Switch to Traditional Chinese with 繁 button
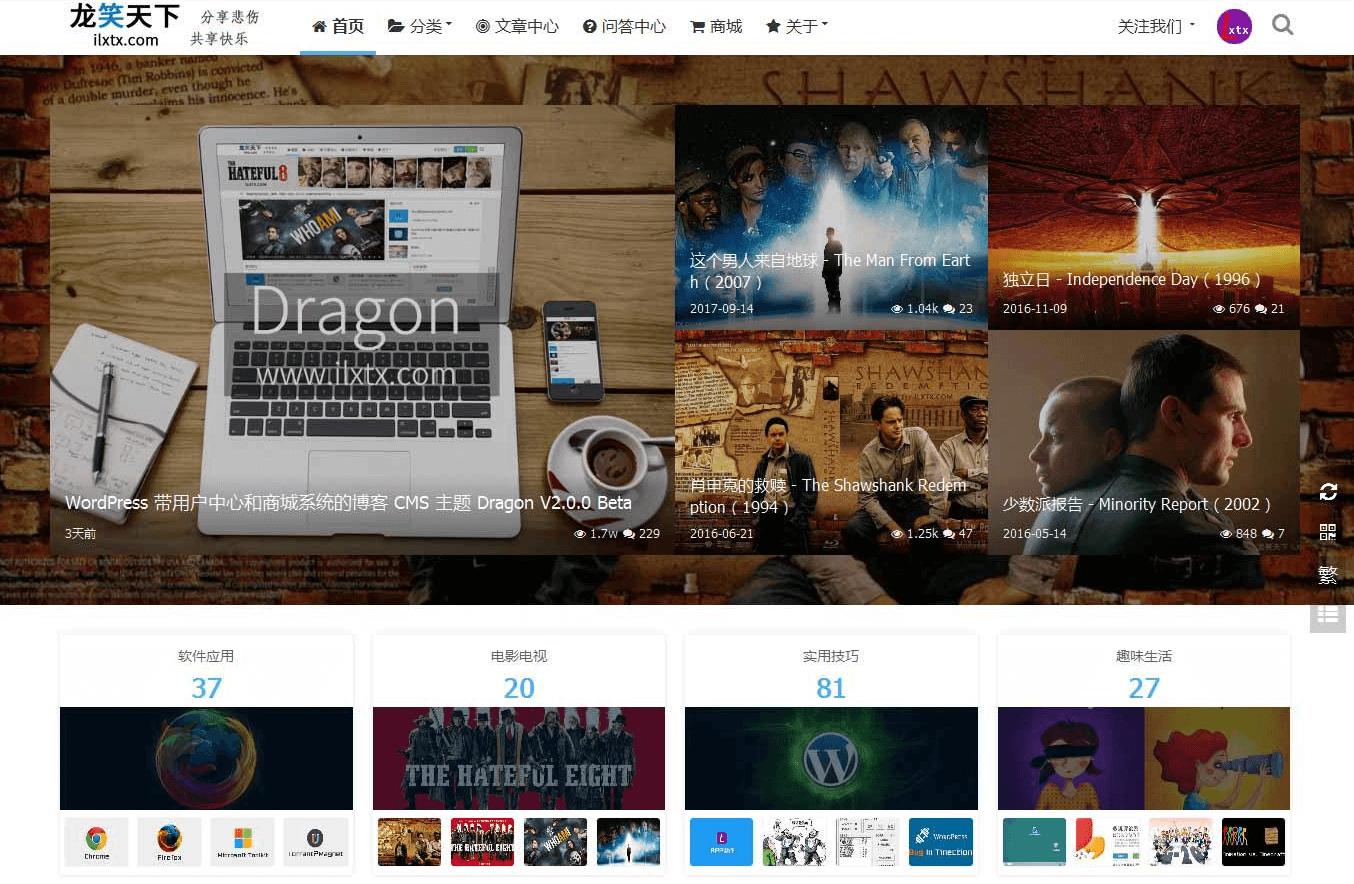 [1328, 574]
